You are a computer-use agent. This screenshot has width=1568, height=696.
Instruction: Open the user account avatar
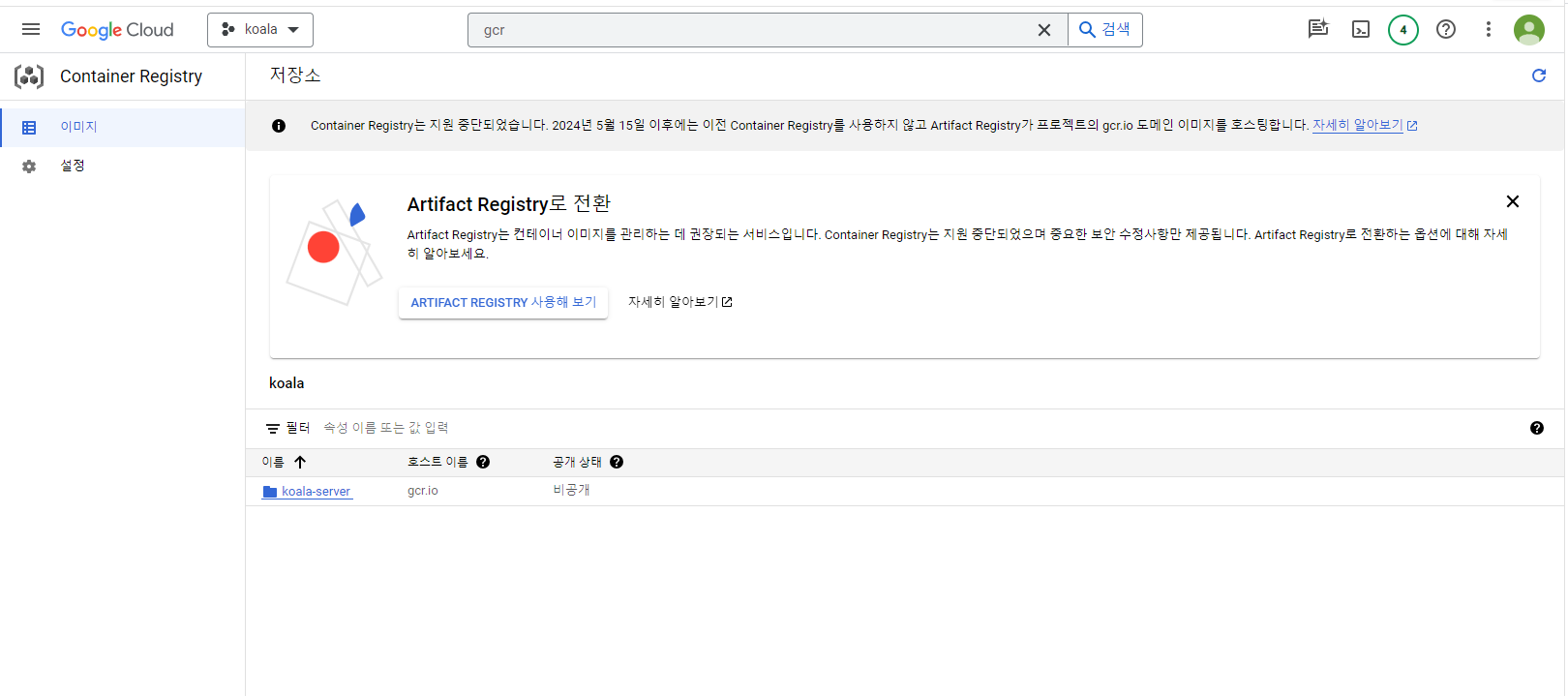1529,30
